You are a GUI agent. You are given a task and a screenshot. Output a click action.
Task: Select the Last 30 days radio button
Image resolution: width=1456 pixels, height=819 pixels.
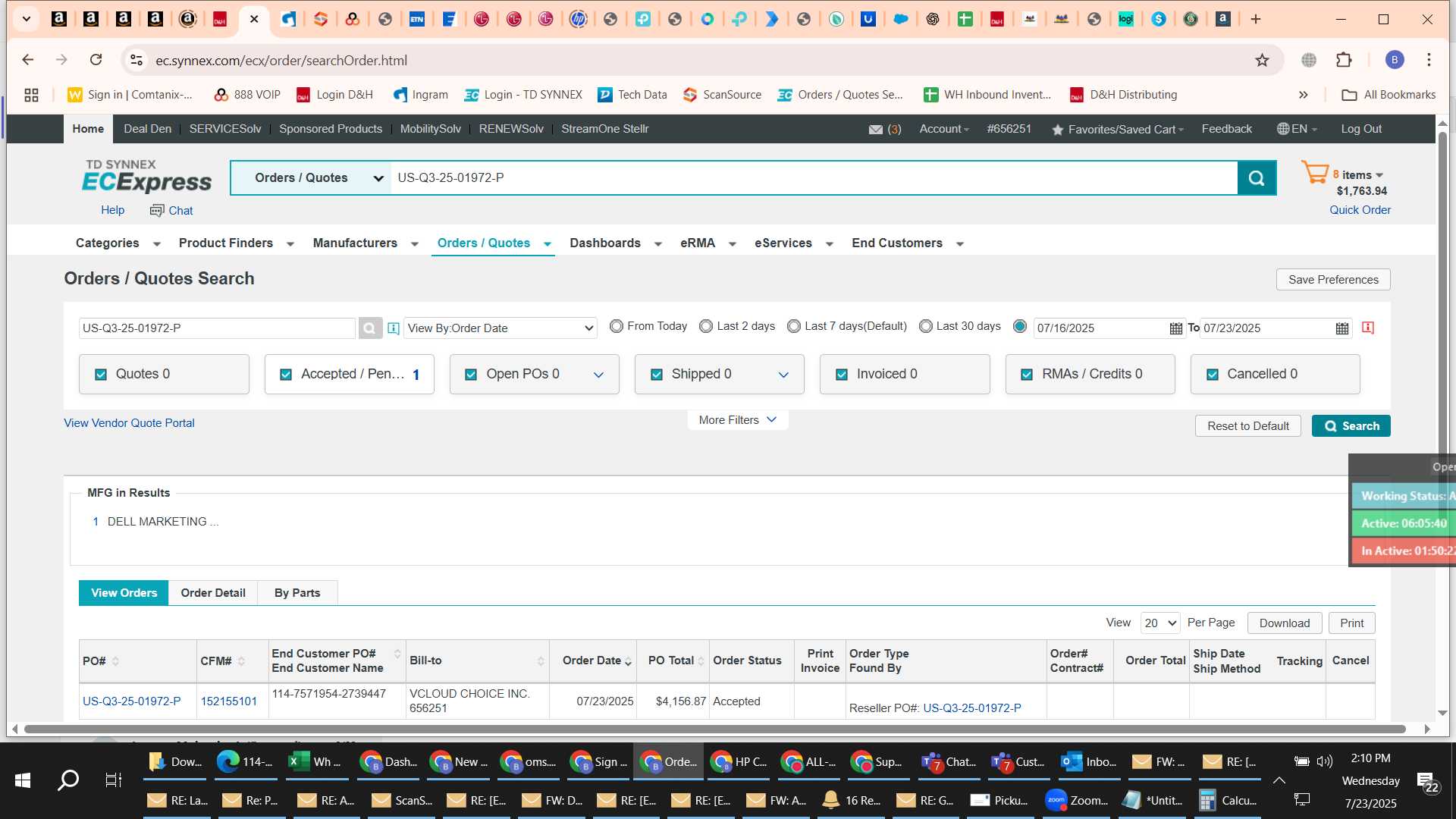click(x=926, y=326)
